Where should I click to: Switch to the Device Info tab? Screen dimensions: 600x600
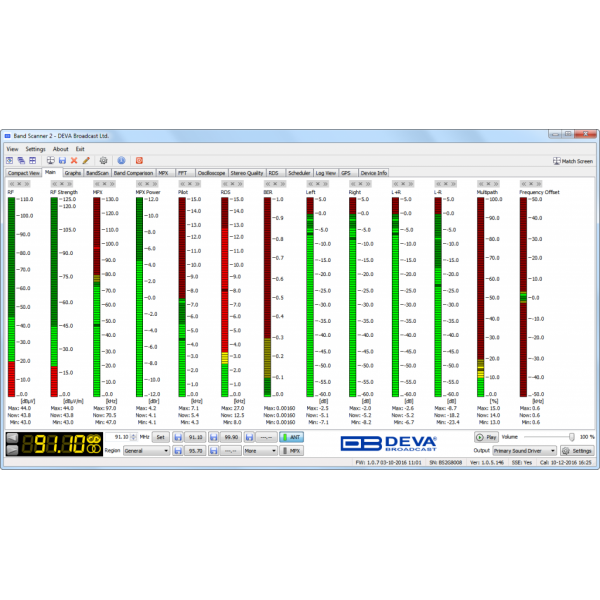pyautogui.click(x=373, y=173)
